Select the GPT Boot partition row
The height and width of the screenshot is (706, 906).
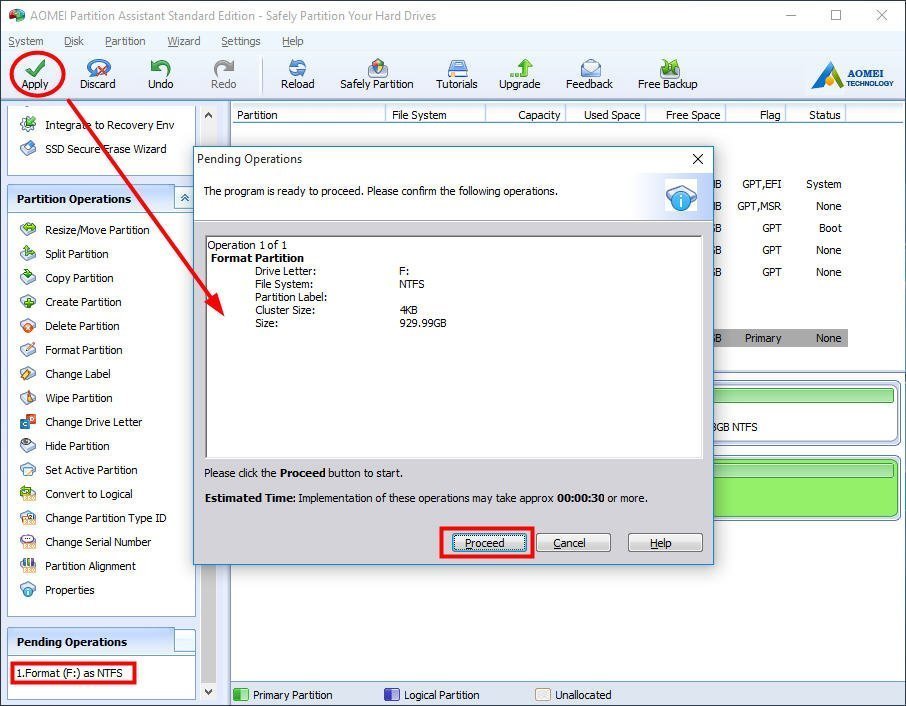point(780,228)
